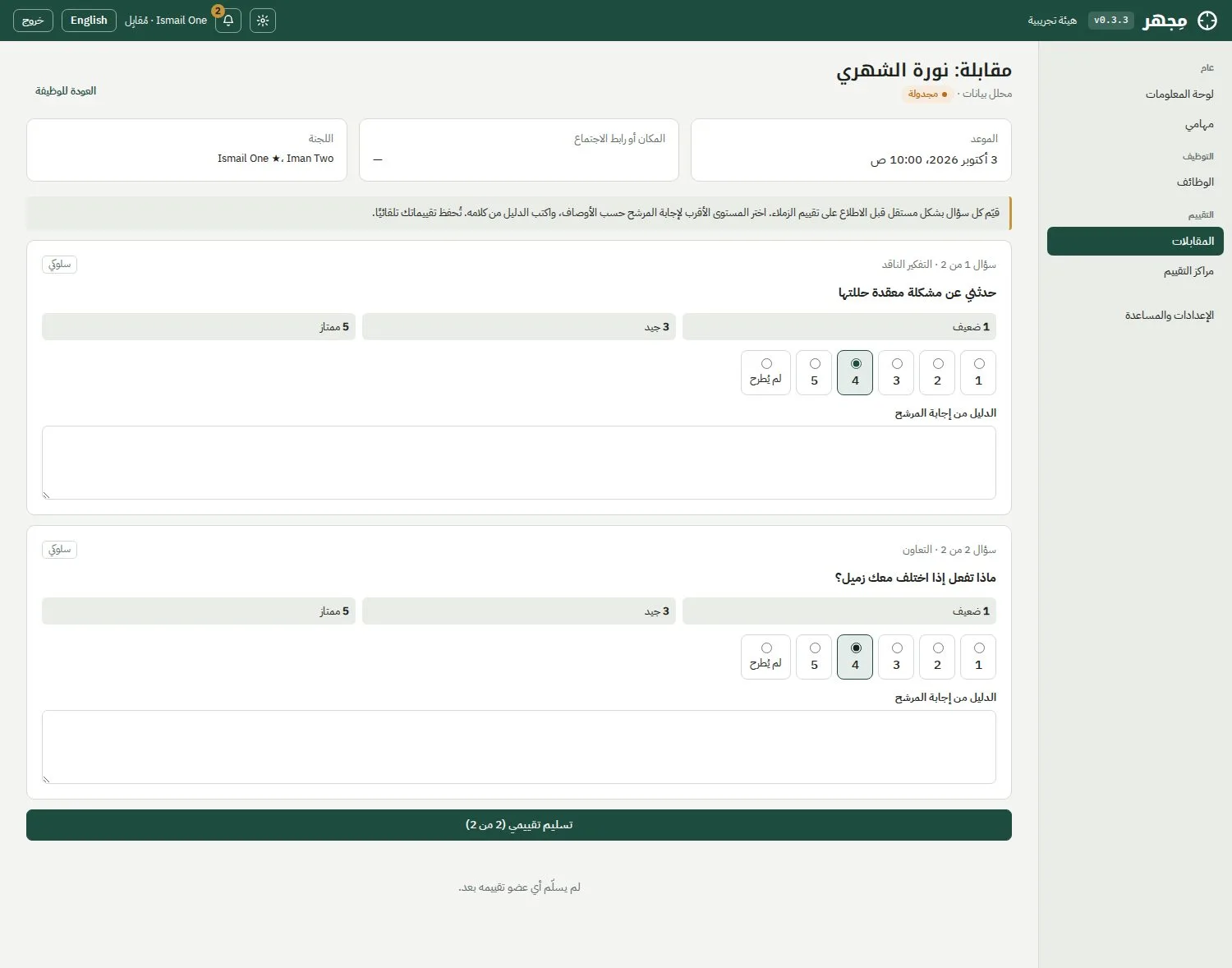This screenshot has width=1232, height=968.
Task: Click the خروج logout button
Action: pyautogui.click(x=33, y=21)
